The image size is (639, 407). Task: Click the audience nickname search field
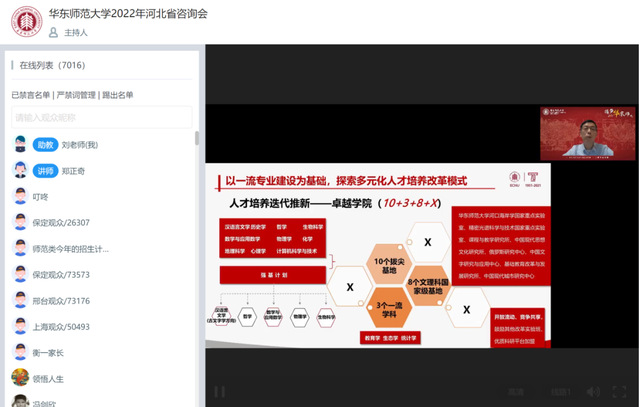100,117
